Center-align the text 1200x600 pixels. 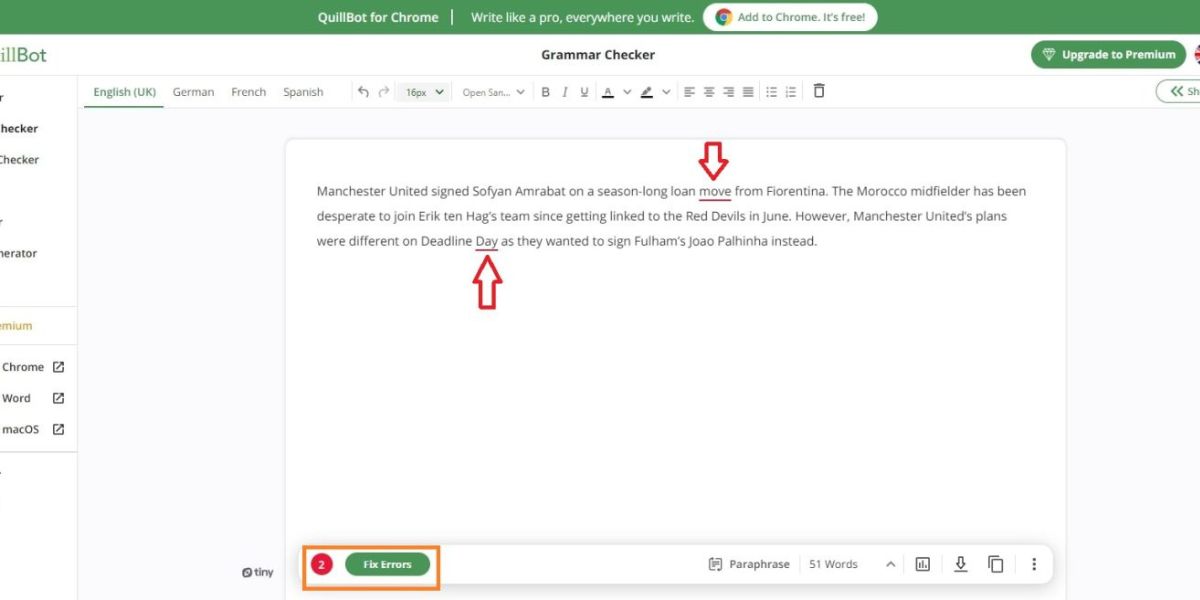[709, 92]
